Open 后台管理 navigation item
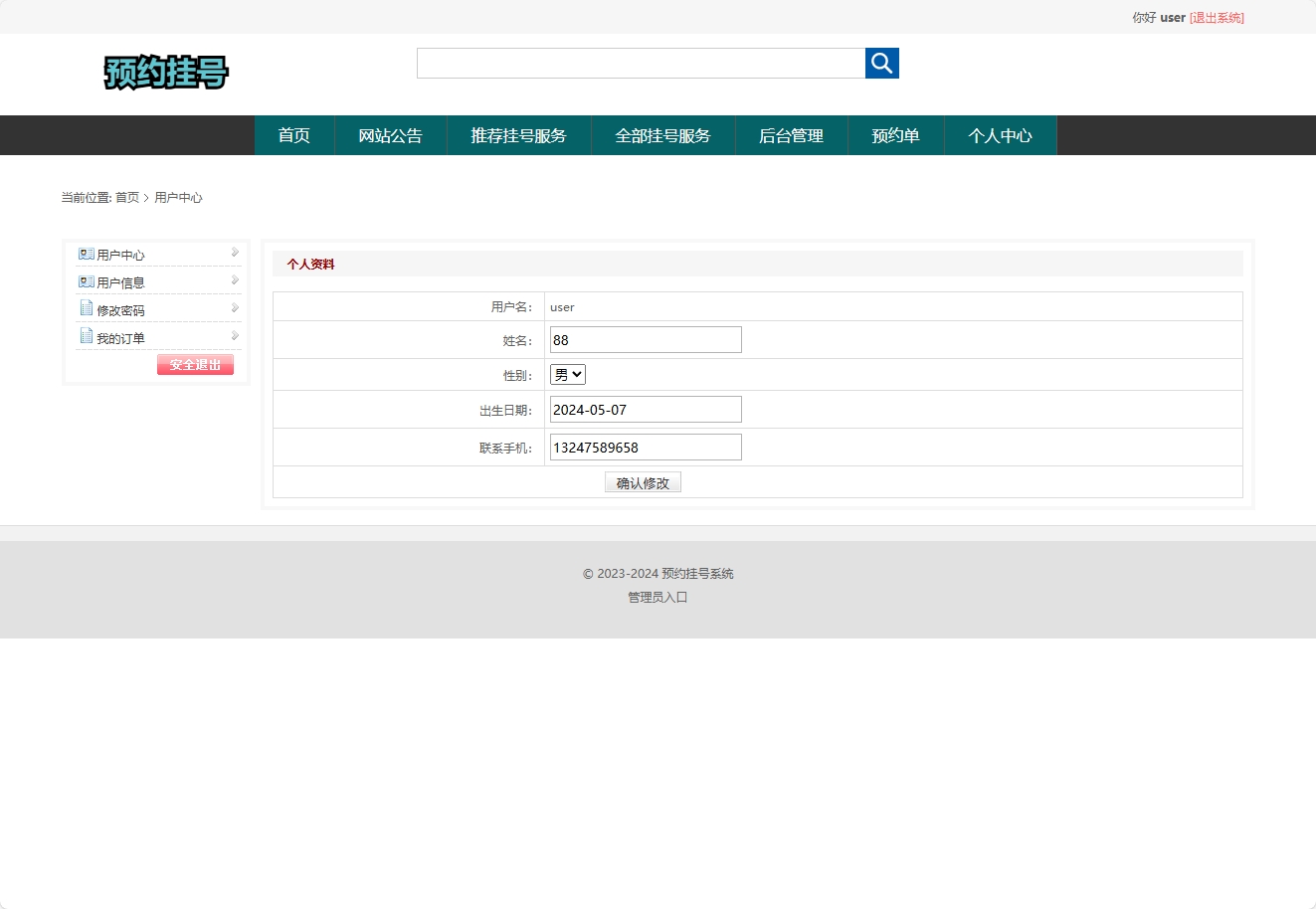 (x=792, y=135)
